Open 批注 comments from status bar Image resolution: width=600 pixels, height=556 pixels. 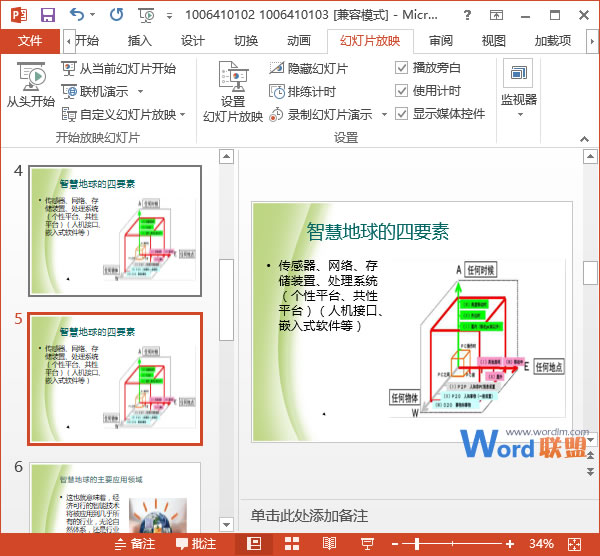196,544
